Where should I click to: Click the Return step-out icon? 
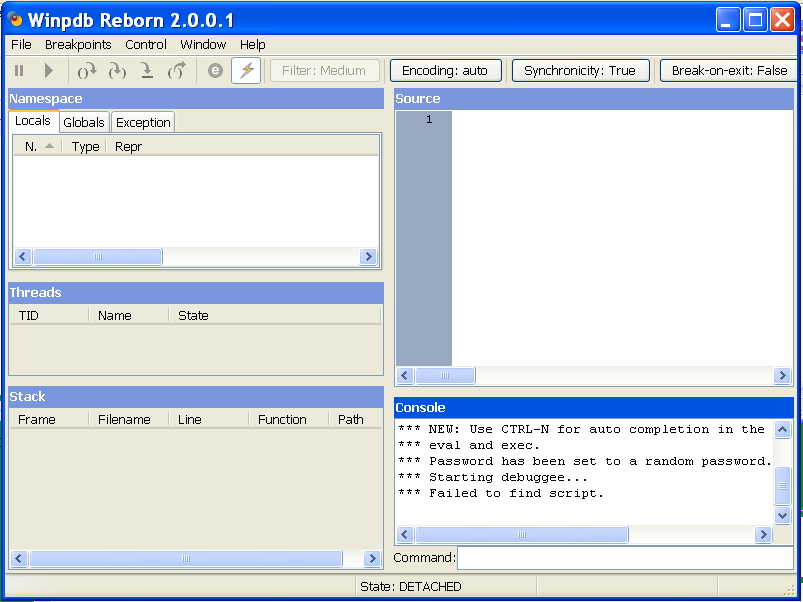click(145, 70)
